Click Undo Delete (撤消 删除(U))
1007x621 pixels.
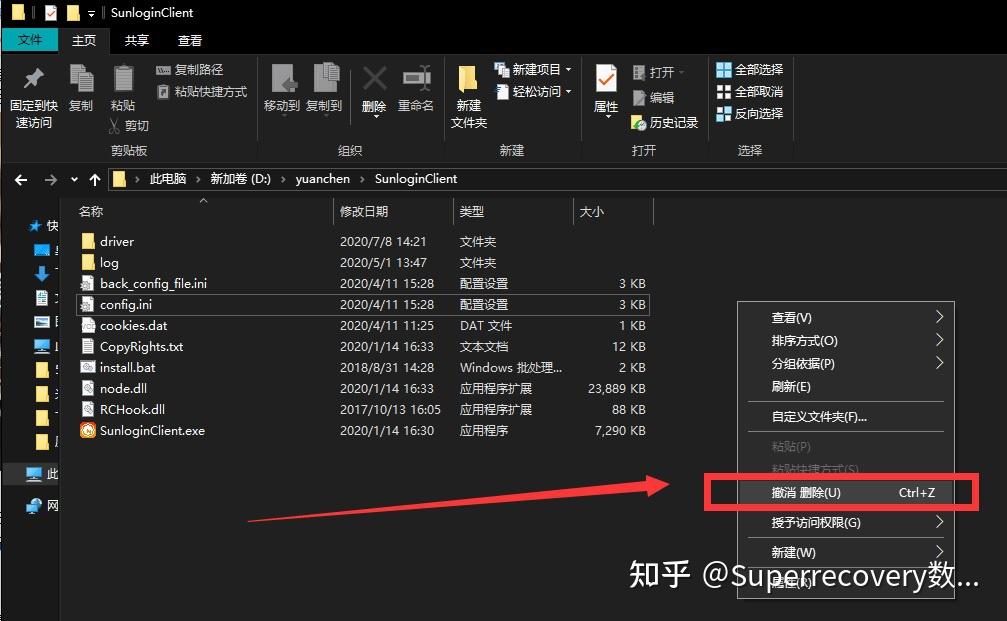pos(846,493)
